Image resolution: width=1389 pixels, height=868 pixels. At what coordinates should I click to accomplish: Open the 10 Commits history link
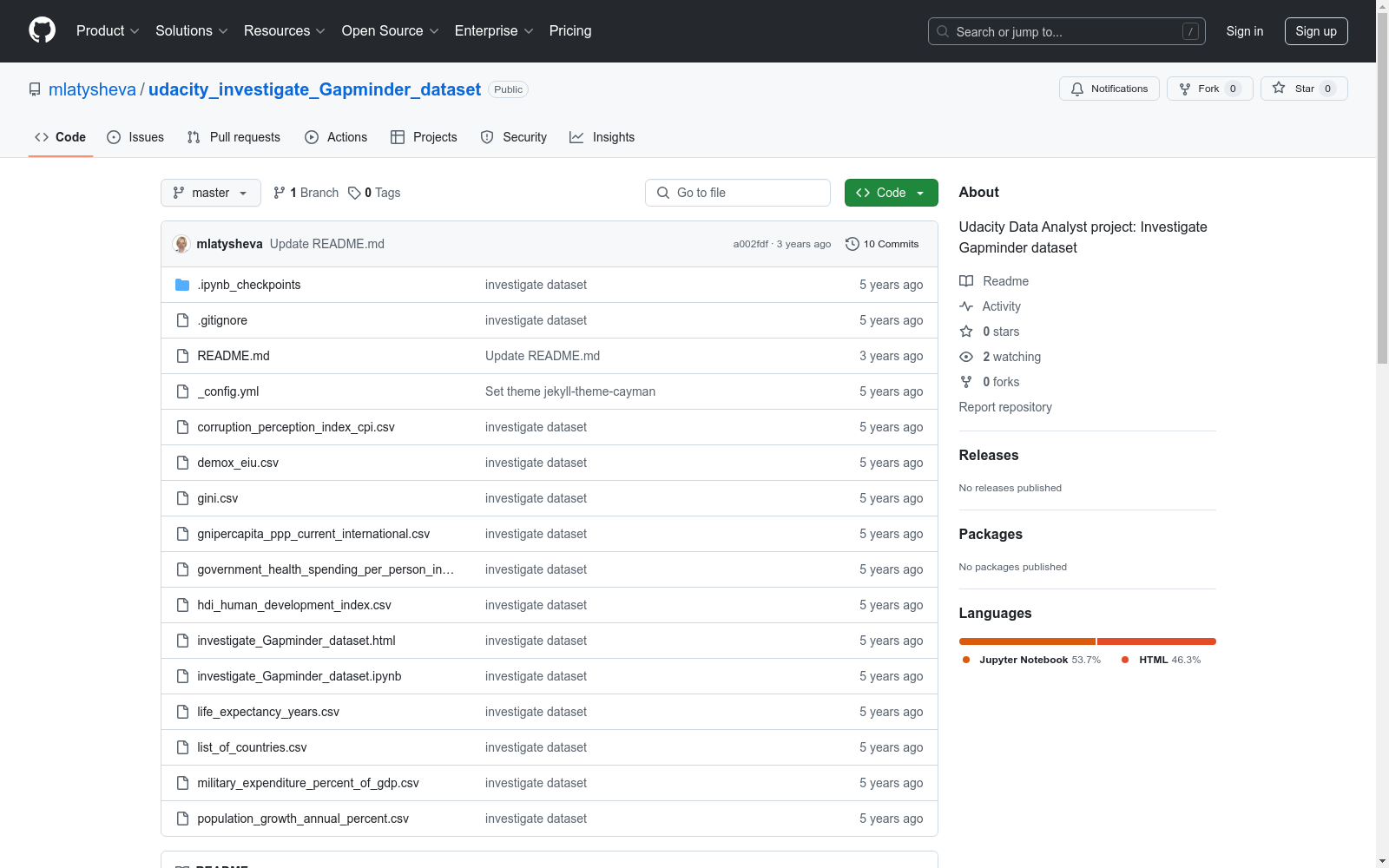point(882,244)
